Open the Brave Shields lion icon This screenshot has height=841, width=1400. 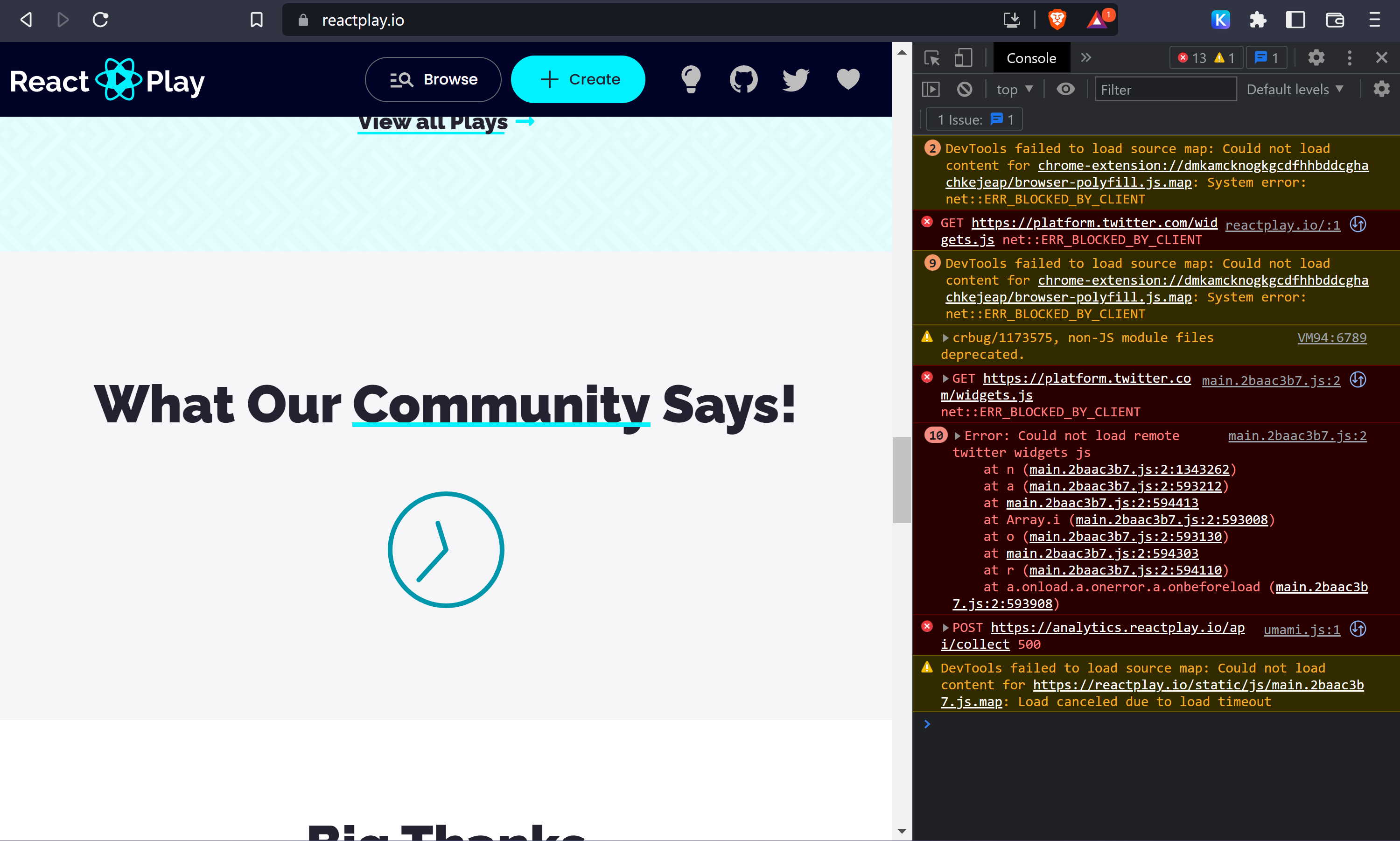(x=1057, y=20)
